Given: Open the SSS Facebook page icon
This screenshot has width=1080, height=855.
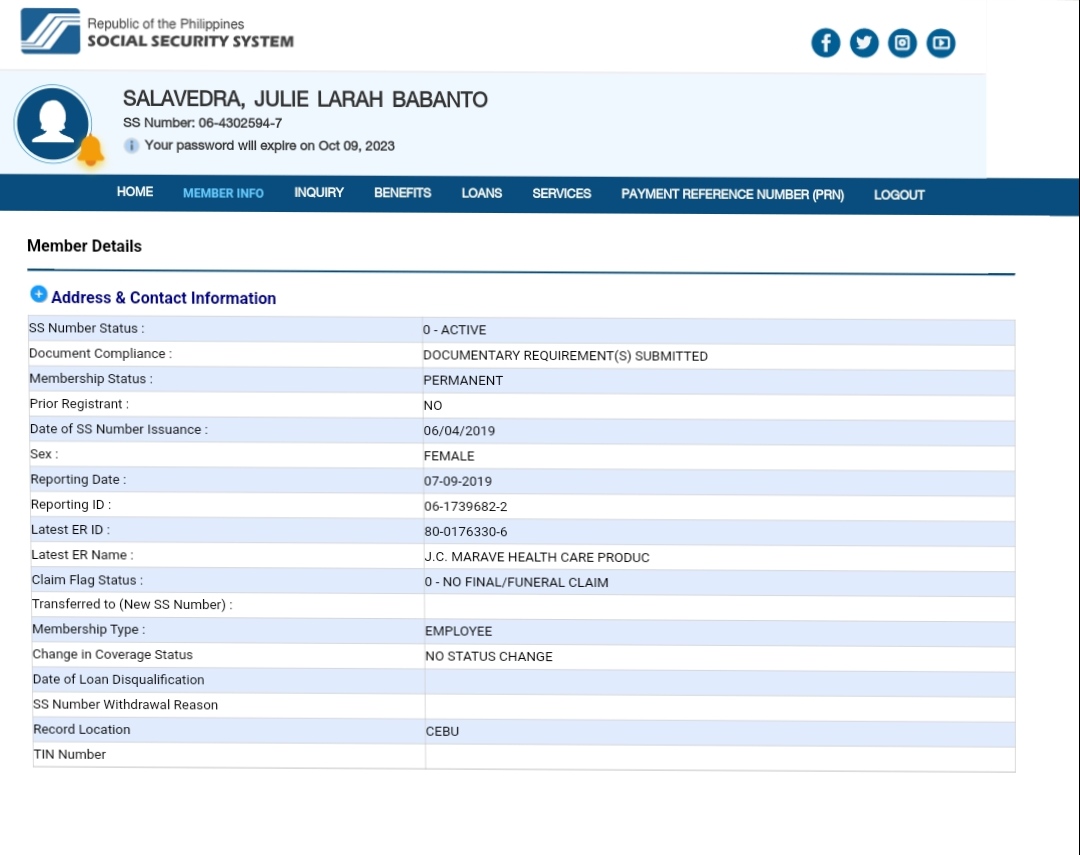Looking at the screenshot, I should [825, 43].
